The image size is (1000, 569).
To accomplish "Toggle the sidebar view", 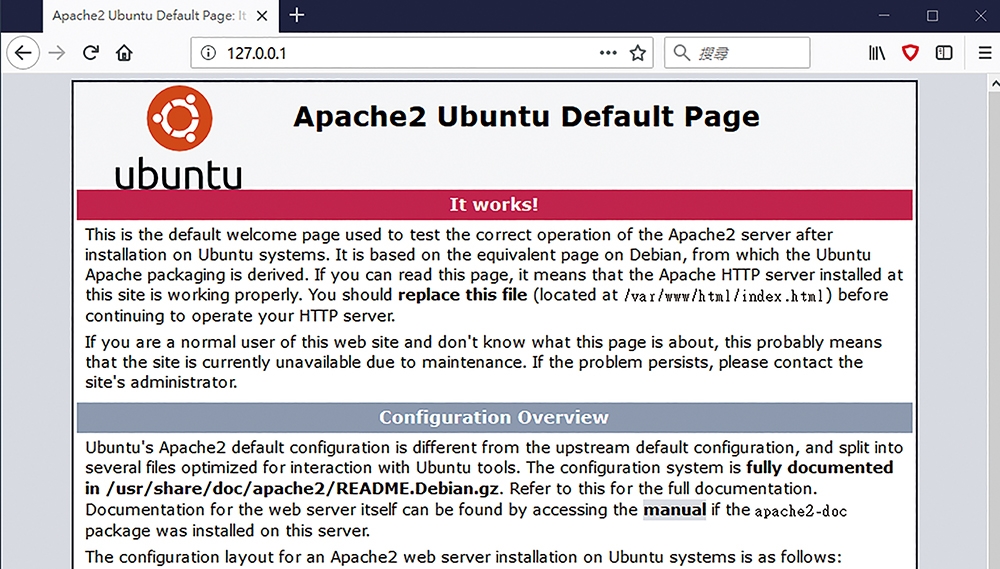I will point(944,53).
